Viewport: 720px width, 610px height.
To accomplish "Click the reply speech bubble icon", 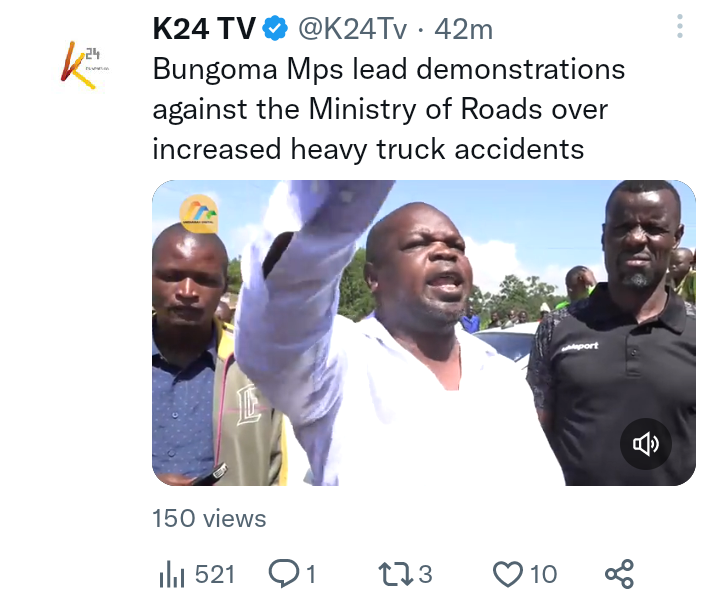I will coord(284,573).
